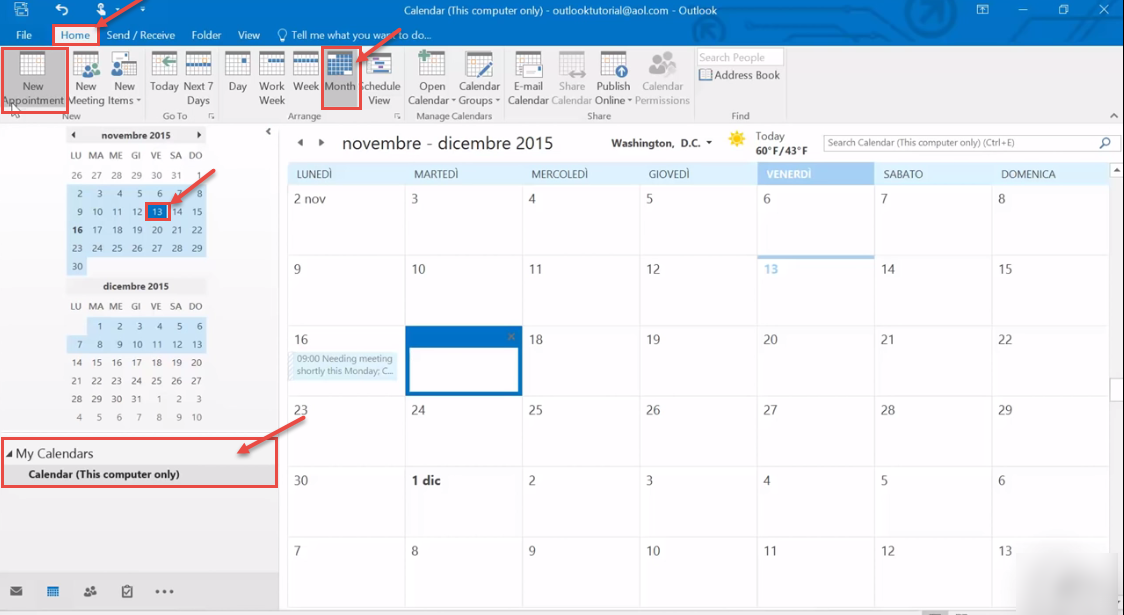1124x615 pixels.
Task: Go to previous month in mini calendar
Action: (73, 135)
